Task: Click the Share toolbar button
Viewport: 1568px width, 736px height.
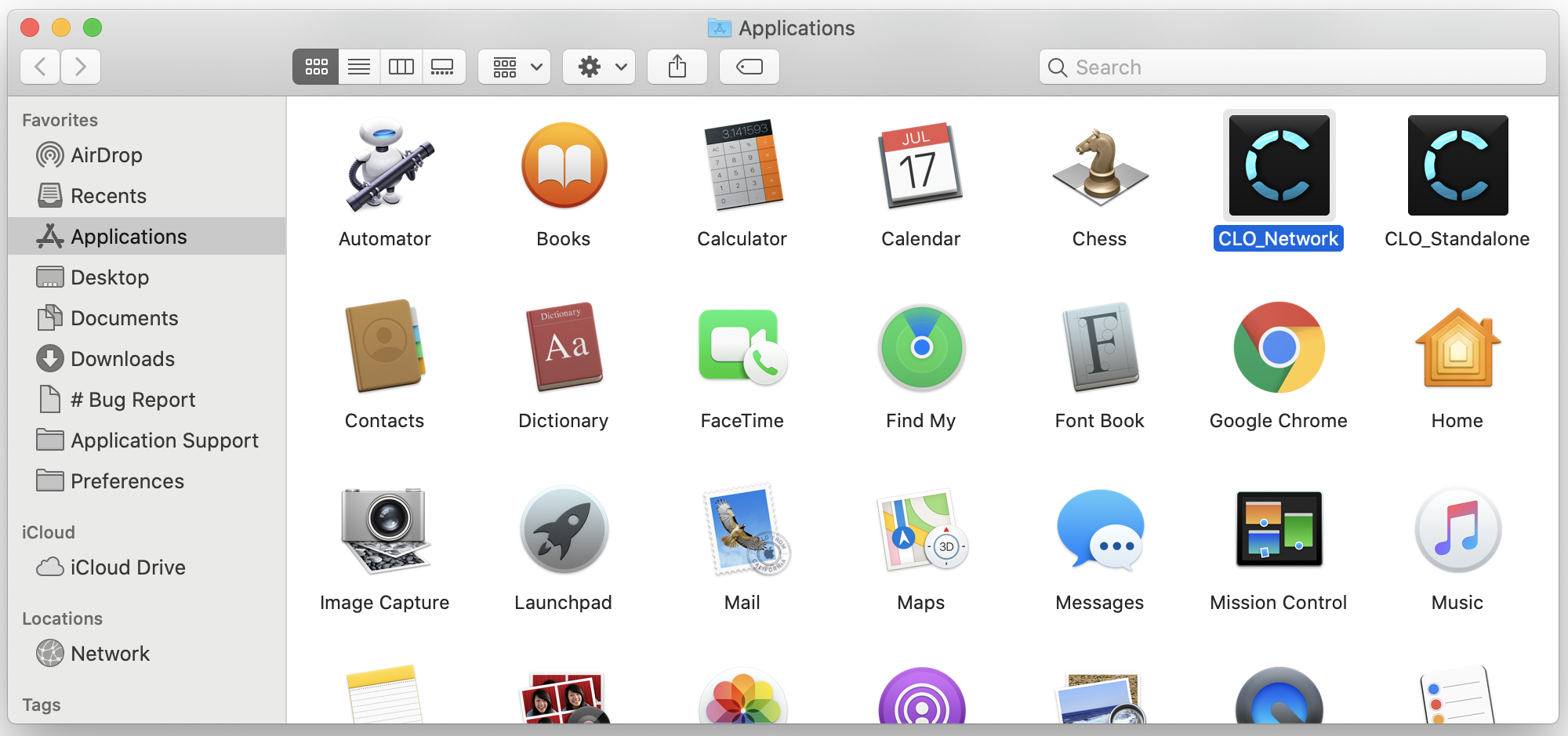Action: click(677, 67)
